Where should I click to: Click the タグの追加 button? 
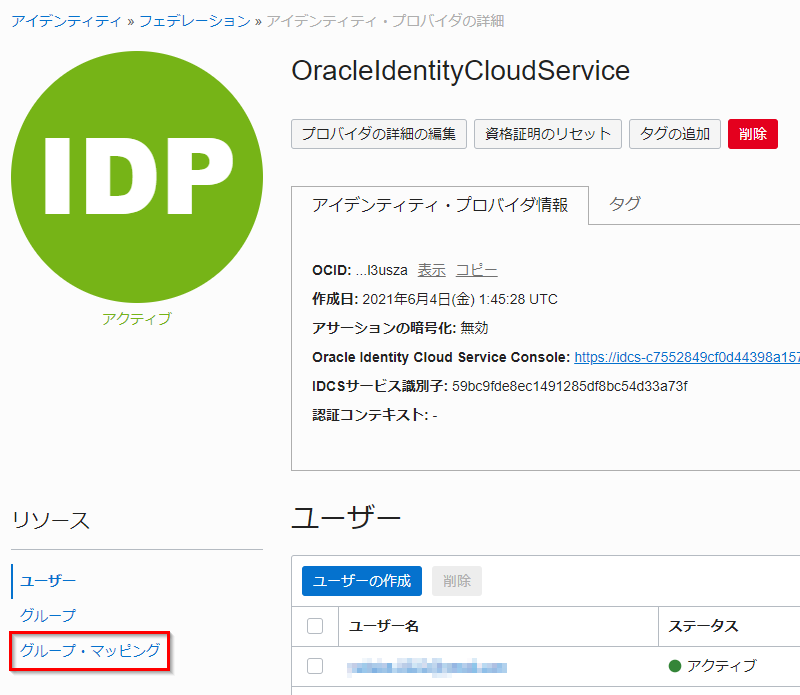tap(675, 134)
